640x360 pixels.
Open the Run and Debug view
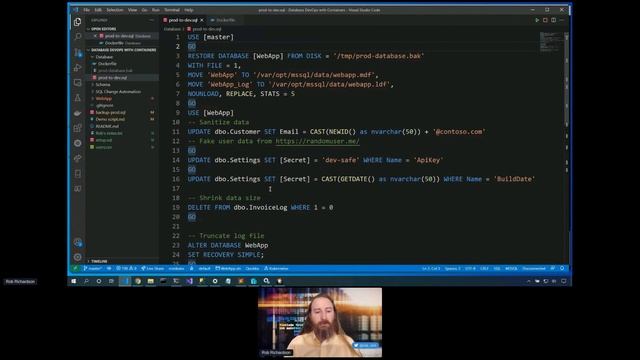(78, 67)
